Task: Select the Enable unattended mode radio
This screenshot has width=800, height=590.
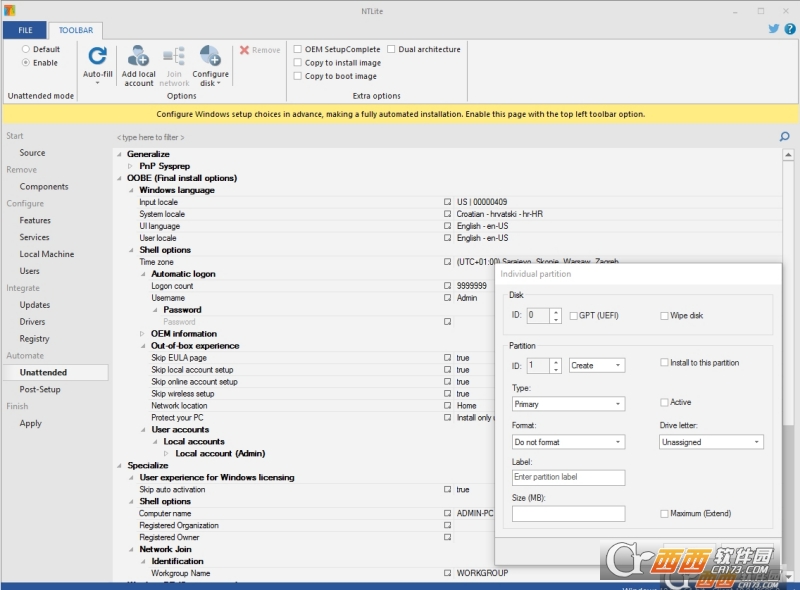Action: 26,62
